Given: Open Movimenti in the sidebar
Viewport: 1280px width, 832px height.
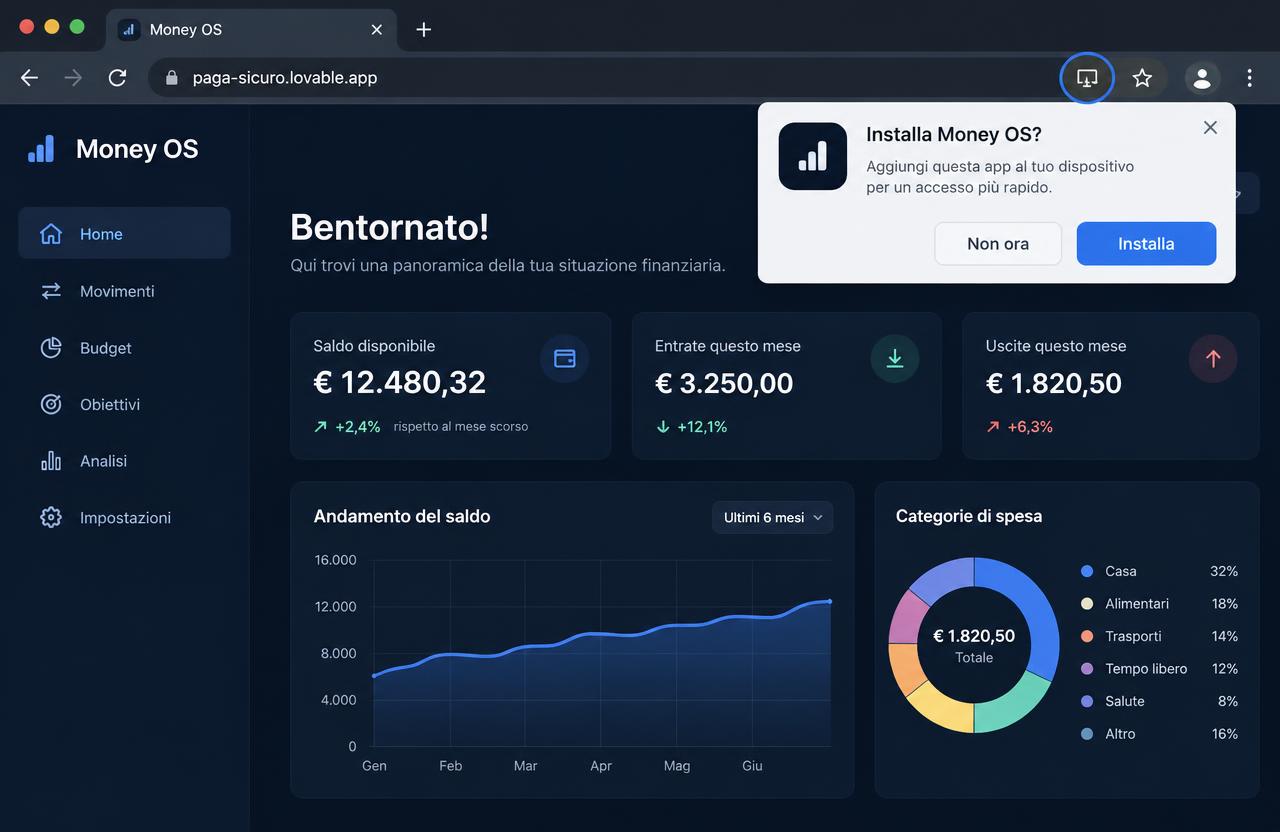Looking at the screenshot, I should coord(124,291).
